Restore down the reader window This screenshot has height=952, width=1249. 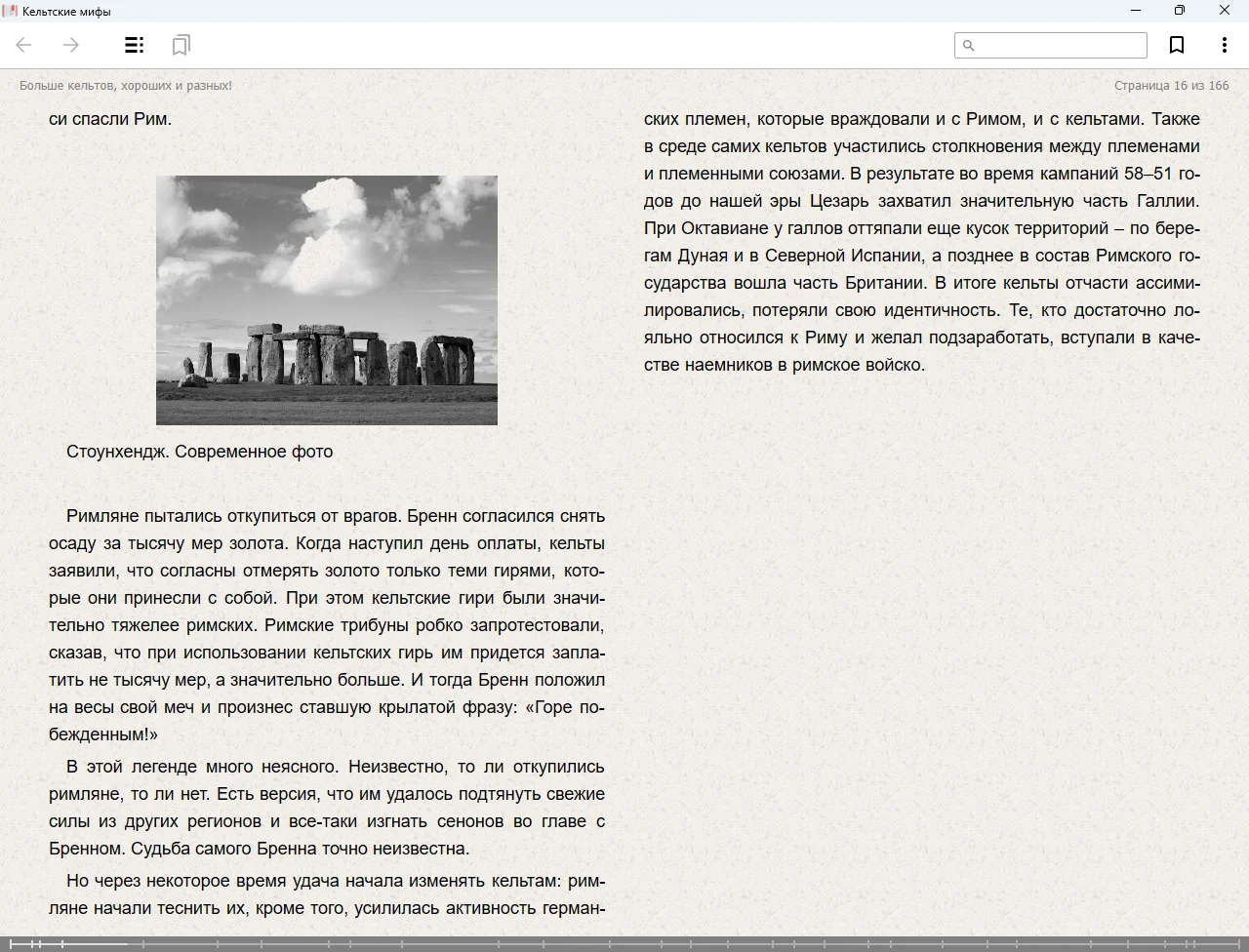(x=1180, y=11)
